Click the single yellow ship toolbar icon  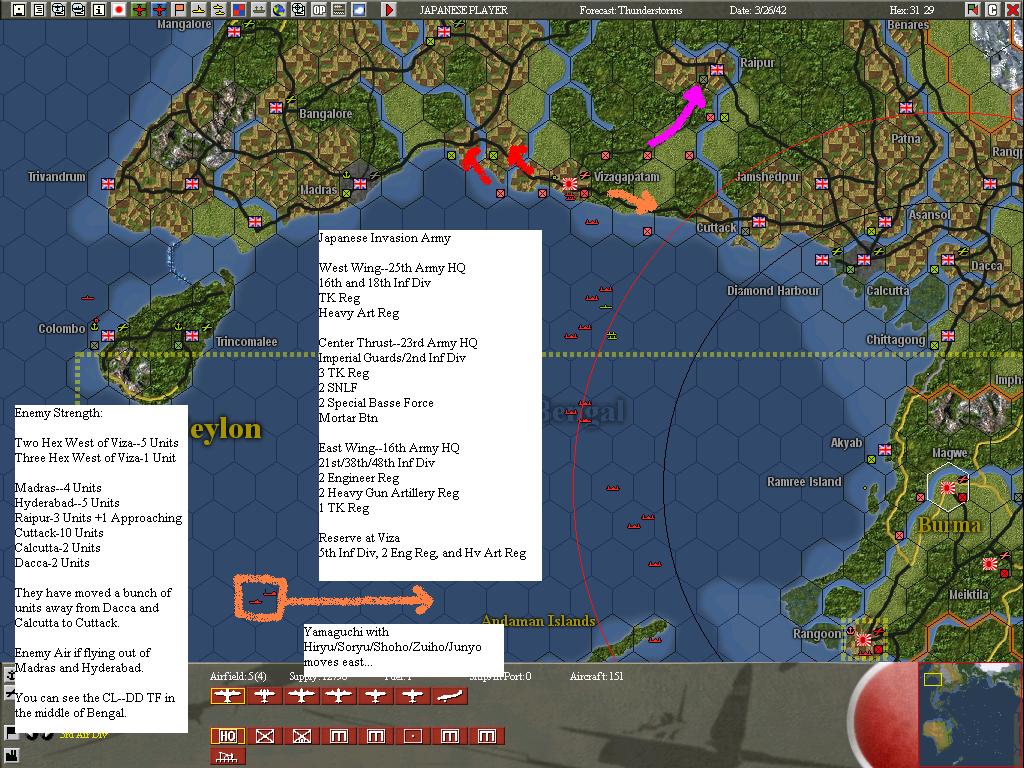pos(199,10)
